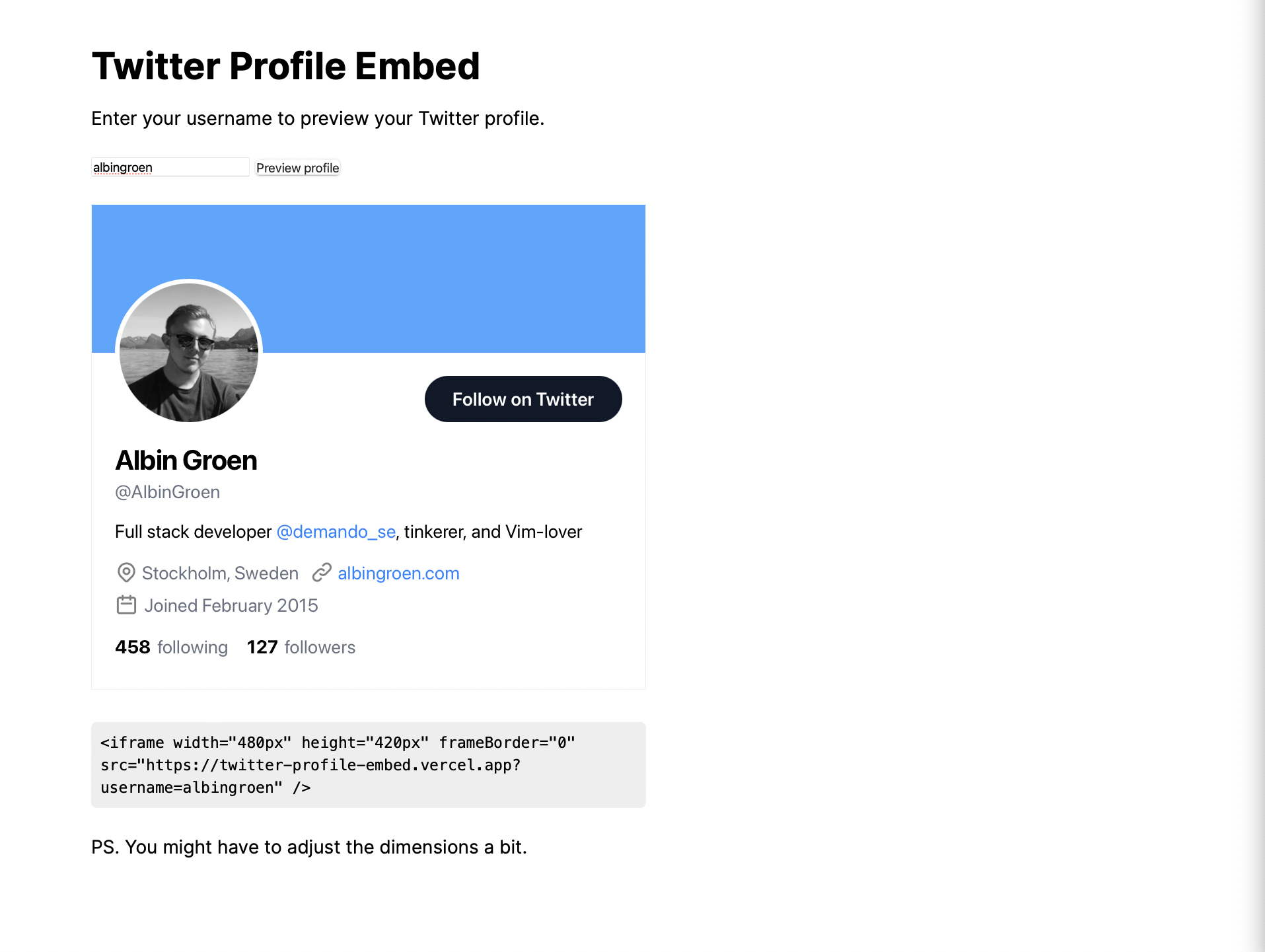Click the calendar icon before joined date
Image resolution: width=1265 pixels, height=952 pixels.
tap(126, 604)
